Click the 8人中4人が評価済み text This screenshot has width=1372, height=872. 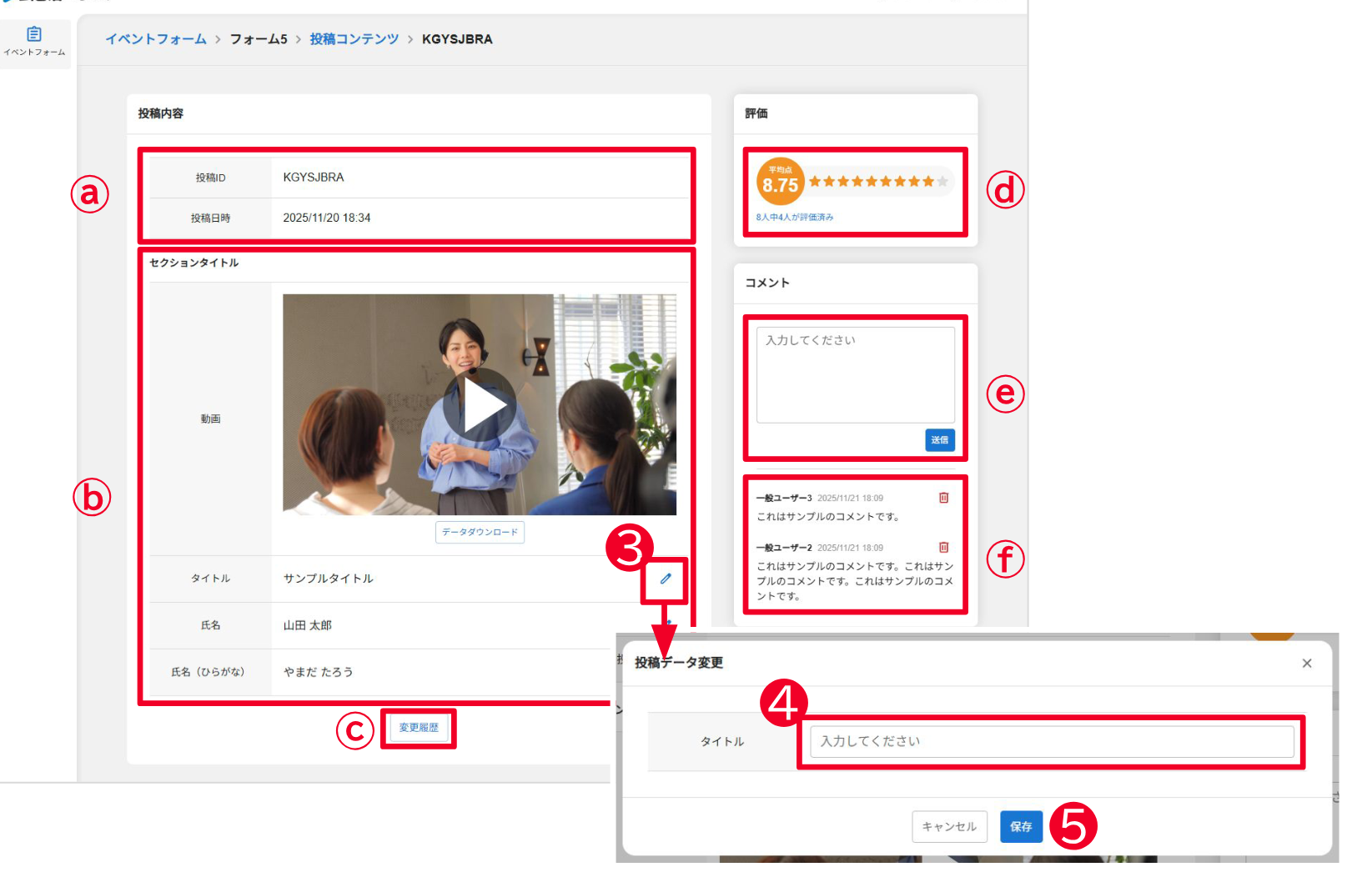click(x=795, y=217)
